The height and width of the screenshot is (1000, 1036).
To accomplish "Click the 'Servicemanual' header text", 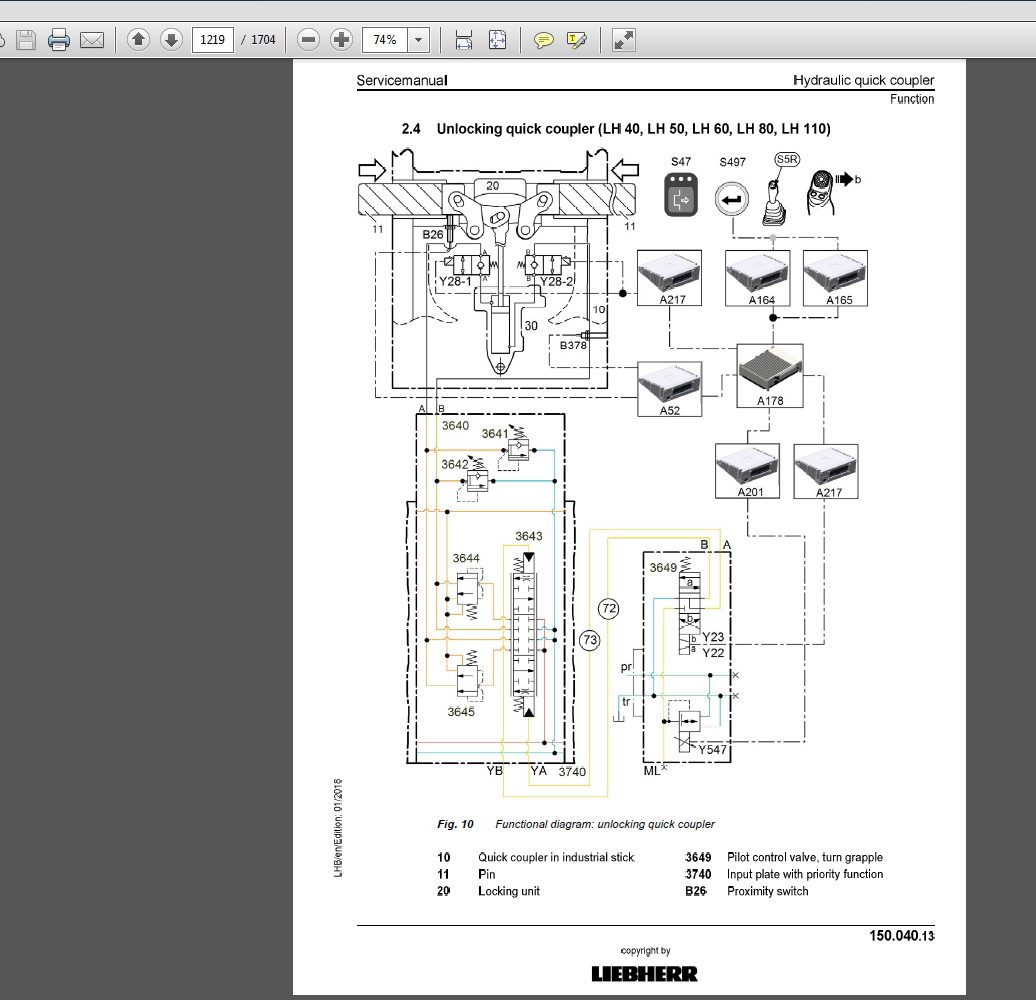I will pyautogui.click(x=402, y=81).
